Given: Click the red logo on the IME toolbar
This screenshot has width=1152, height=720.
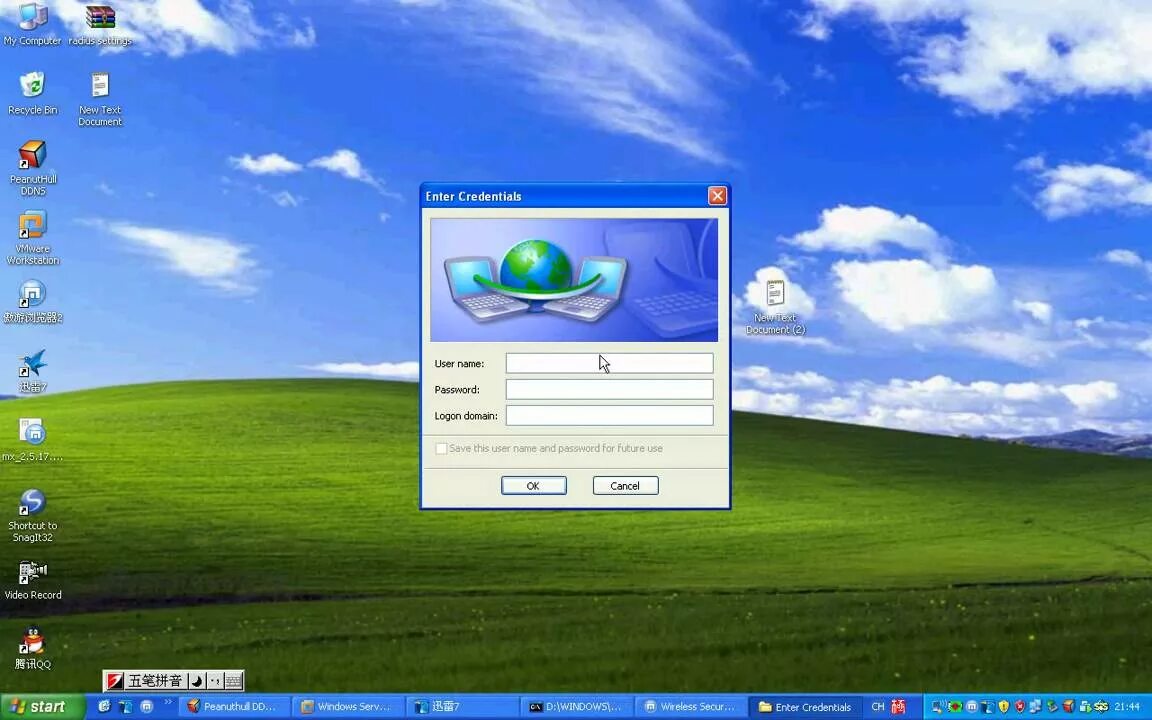Looking at the screenshot, I should click(115, 681).
